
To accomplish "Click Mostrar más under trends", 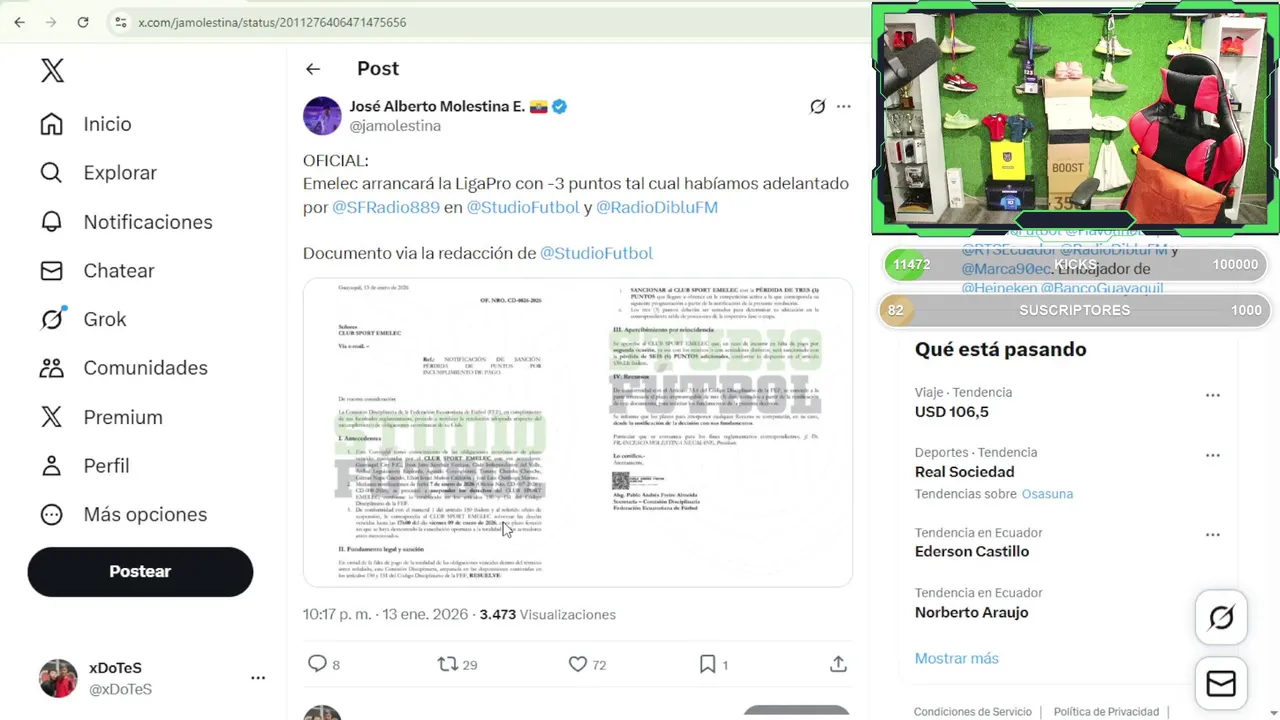I will coord(956,658).
